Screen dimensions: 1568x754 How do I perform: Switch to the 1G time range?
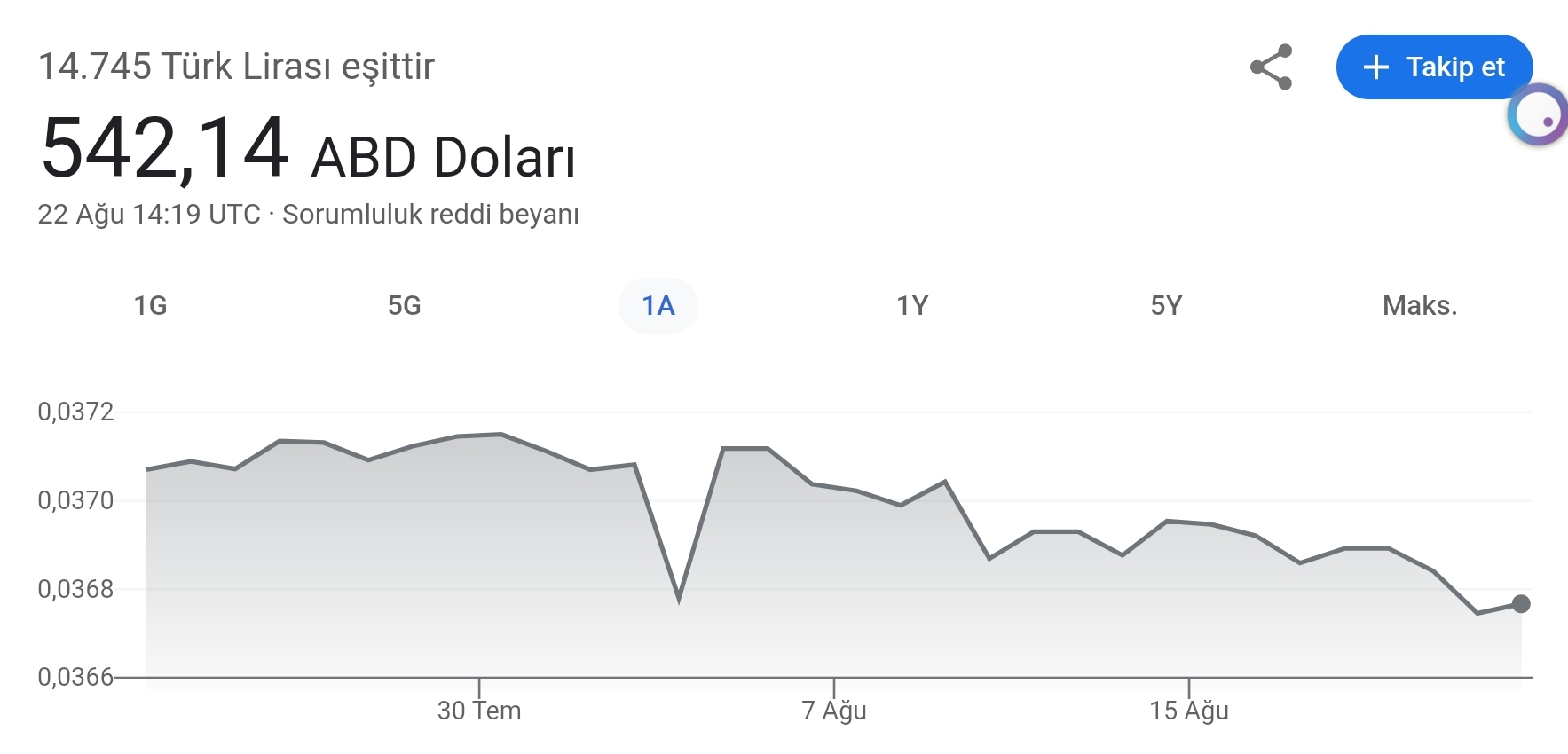[x=150, y=306]
